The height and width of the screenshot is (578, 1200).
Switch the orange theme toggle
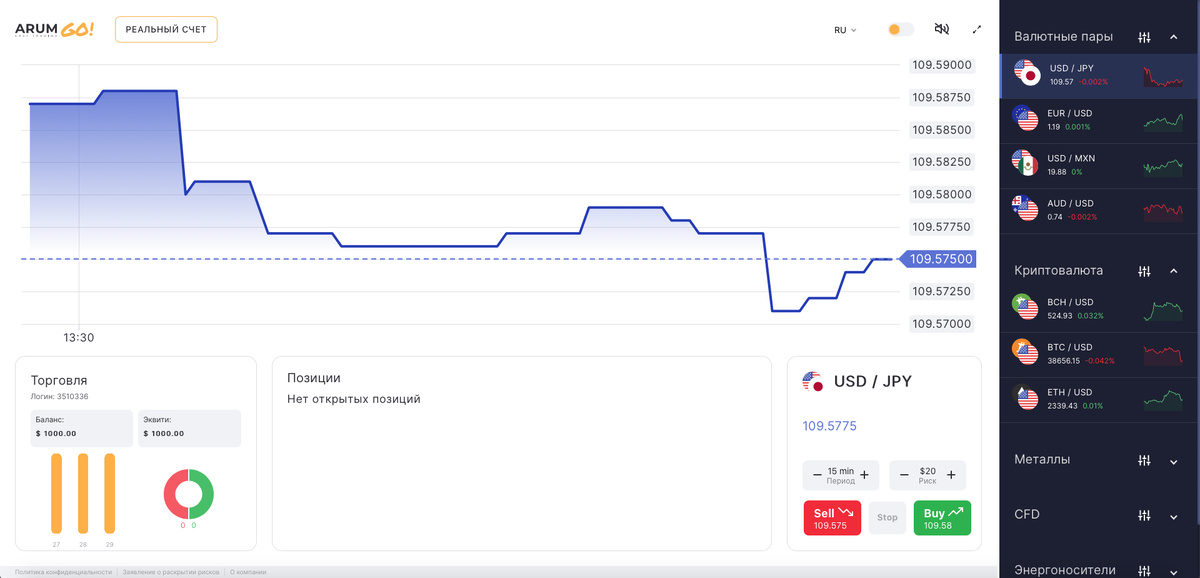899,29
